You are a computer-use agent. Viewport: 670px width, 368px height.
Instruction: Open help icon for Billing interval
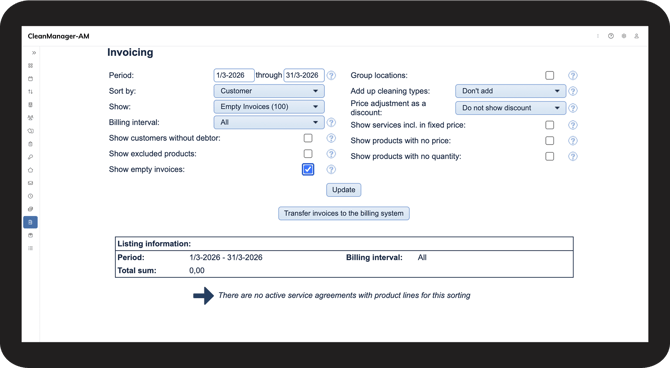331,123
